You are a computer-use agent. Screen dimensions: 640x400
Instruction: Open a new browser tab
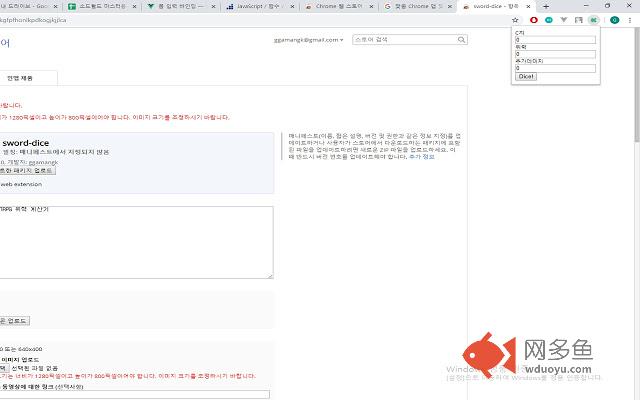point(546,7)
